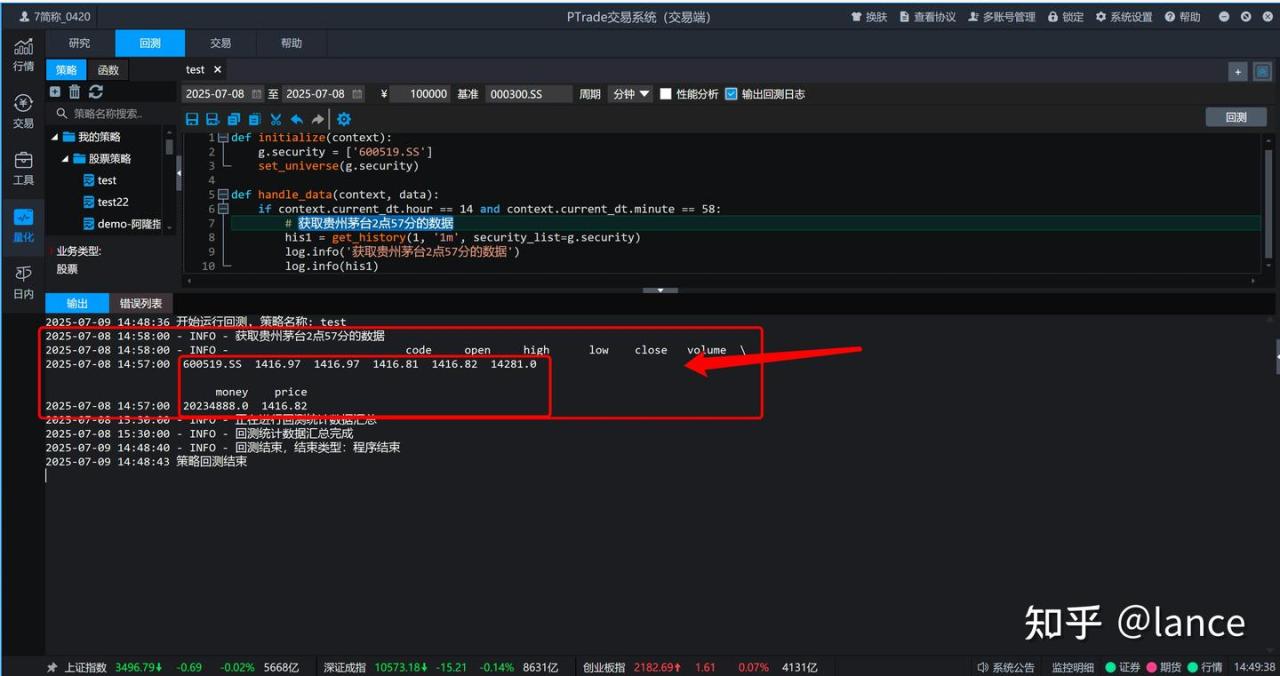The height and width of the screenshot is (676, 1280).
Task: Open calendar for the start date
Action: point(257,94)
